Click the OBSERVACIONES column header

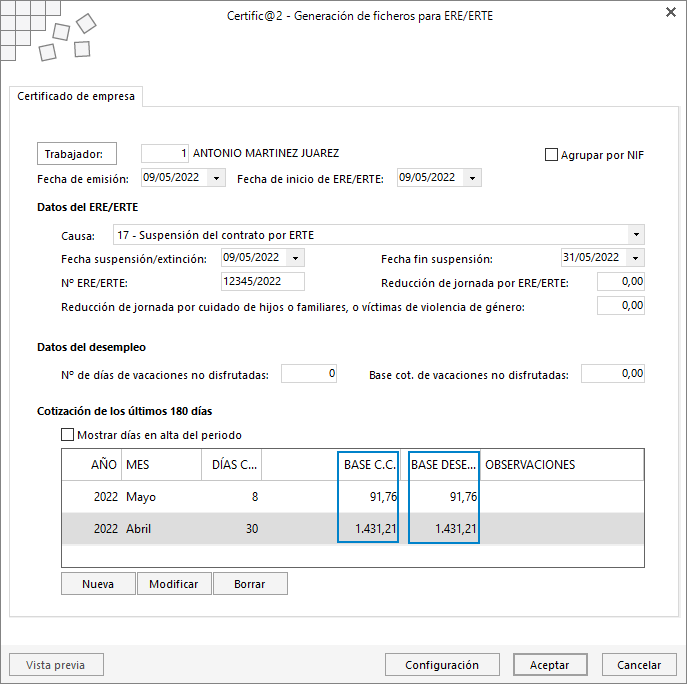pos(562,464)
